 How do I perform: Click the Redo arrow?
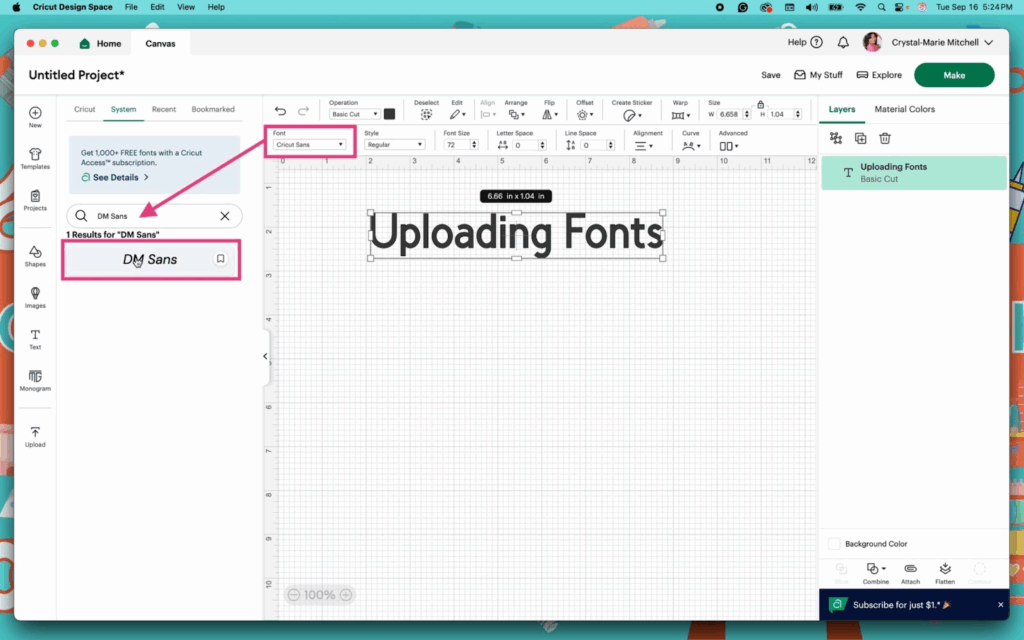pyautogui.click(x=303, y=111)
